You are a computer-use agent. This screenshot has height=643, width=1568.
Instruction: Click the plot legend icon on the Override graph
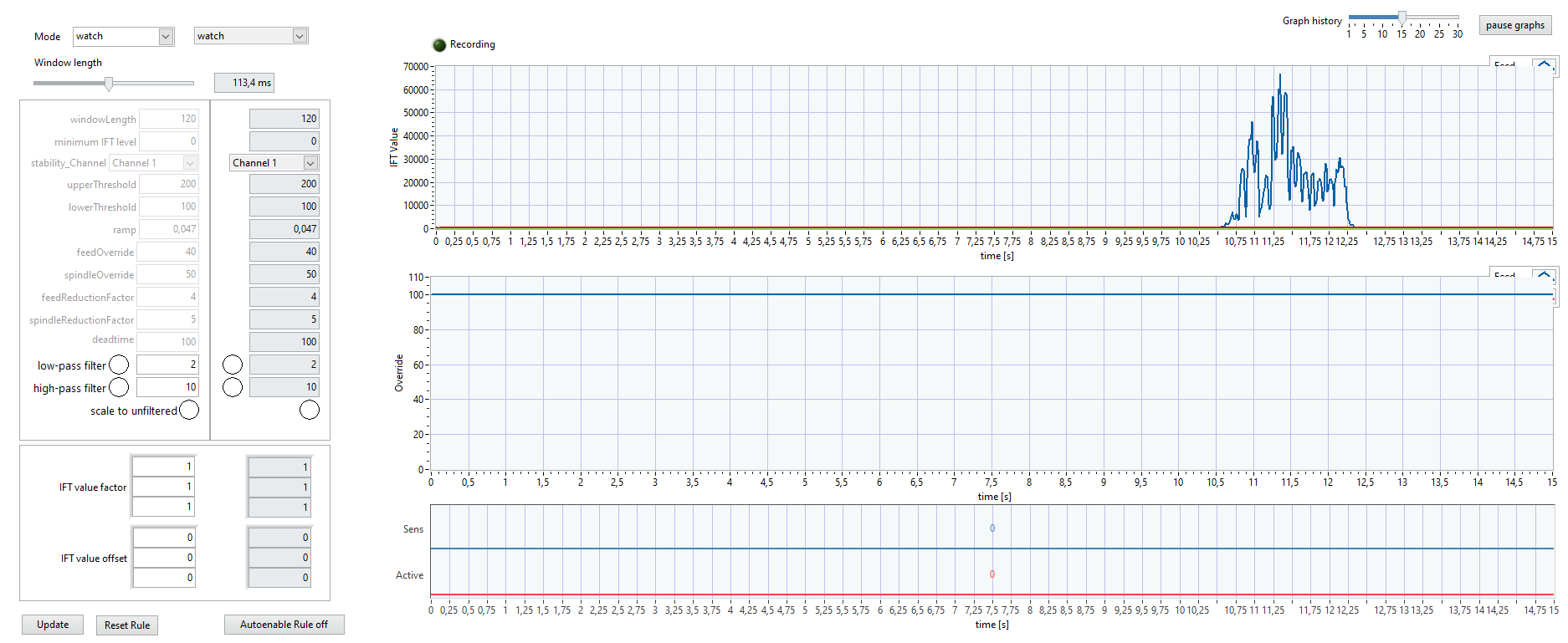point(1545,275)
